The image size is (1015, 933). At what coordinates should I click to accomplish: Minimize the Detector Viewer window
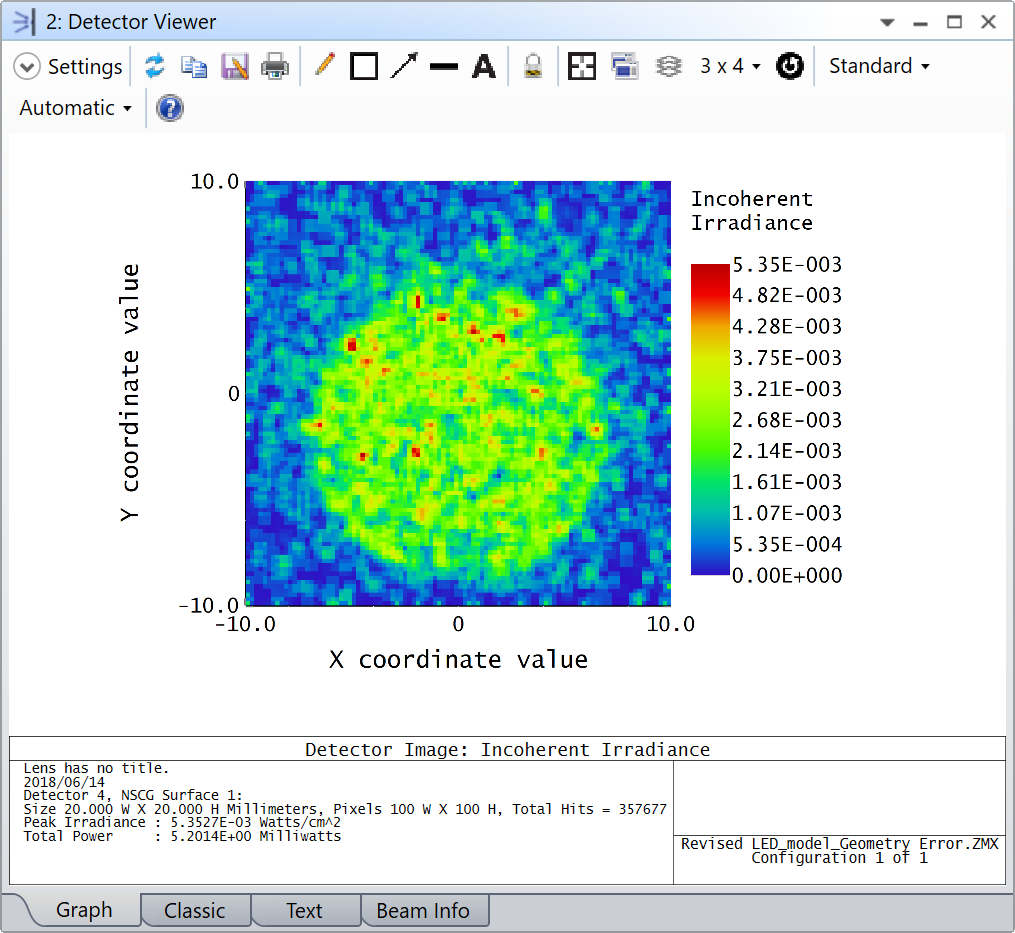(920, 24)
